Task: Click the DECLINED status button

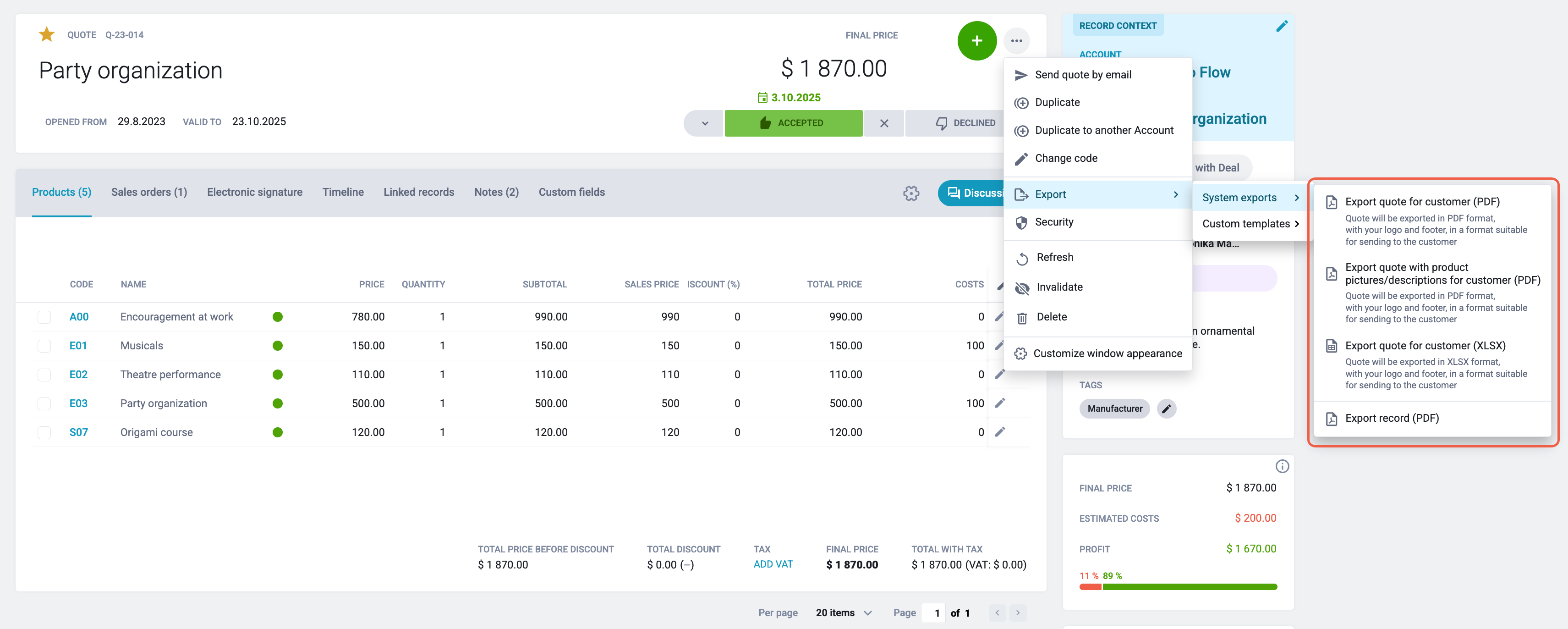Action: pos(954,123)
